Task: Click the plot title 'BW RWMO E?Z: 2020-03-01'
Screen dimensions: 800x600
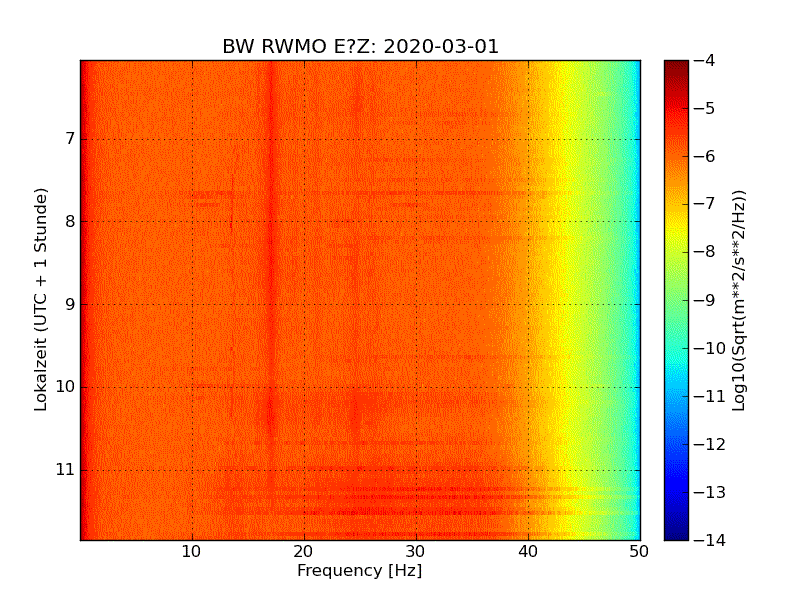Action: [x=360, y=46]
